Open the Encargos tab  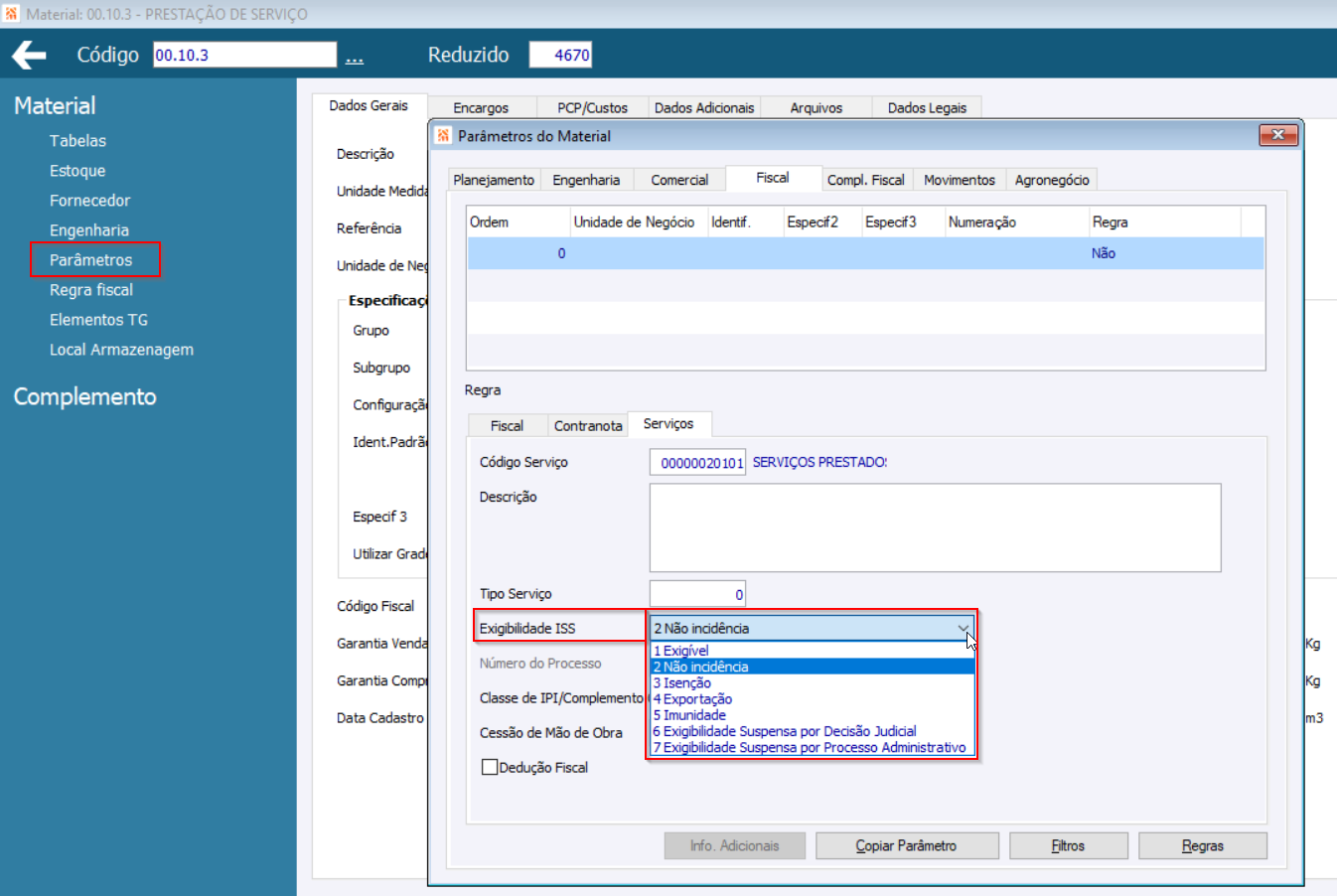click(x=481, y=107)
